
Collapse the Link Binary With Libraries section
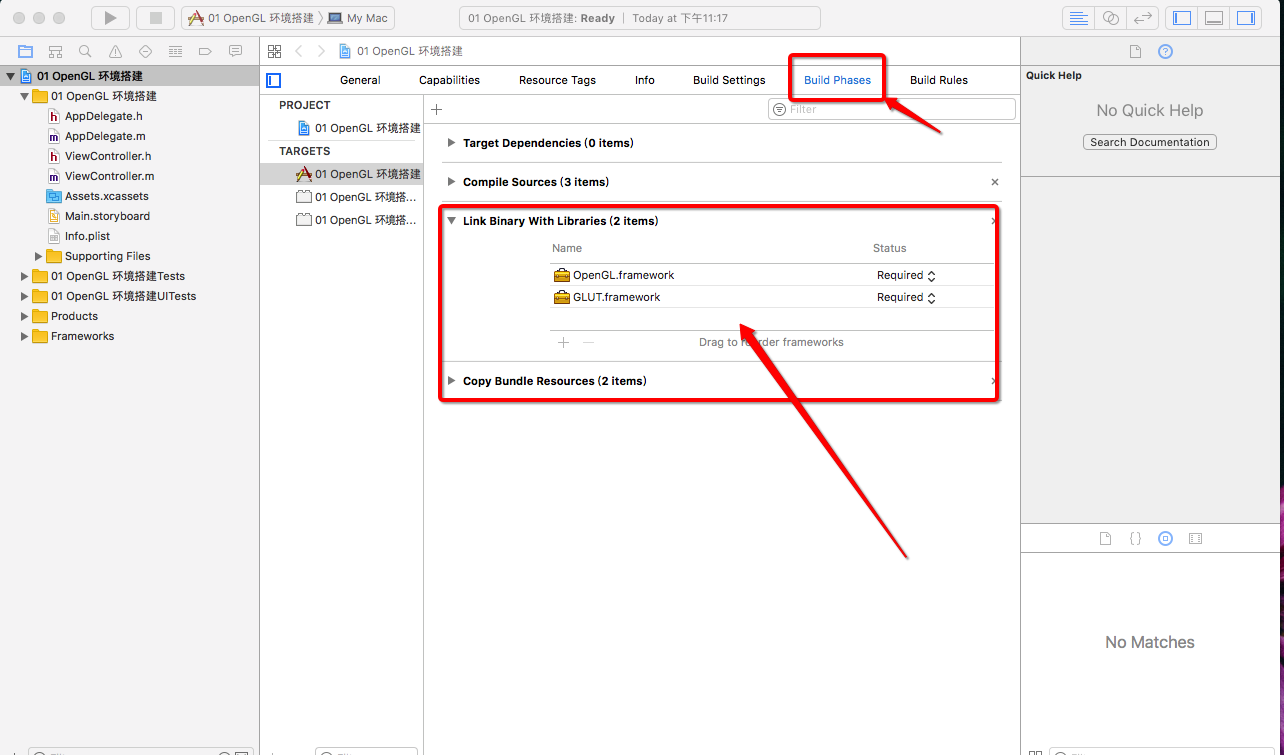pyautogui.click(x=452, y=221)
